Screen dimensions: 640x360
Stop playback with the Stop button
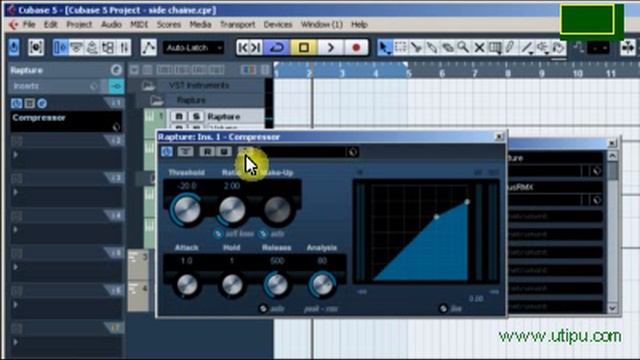(303, 48)
